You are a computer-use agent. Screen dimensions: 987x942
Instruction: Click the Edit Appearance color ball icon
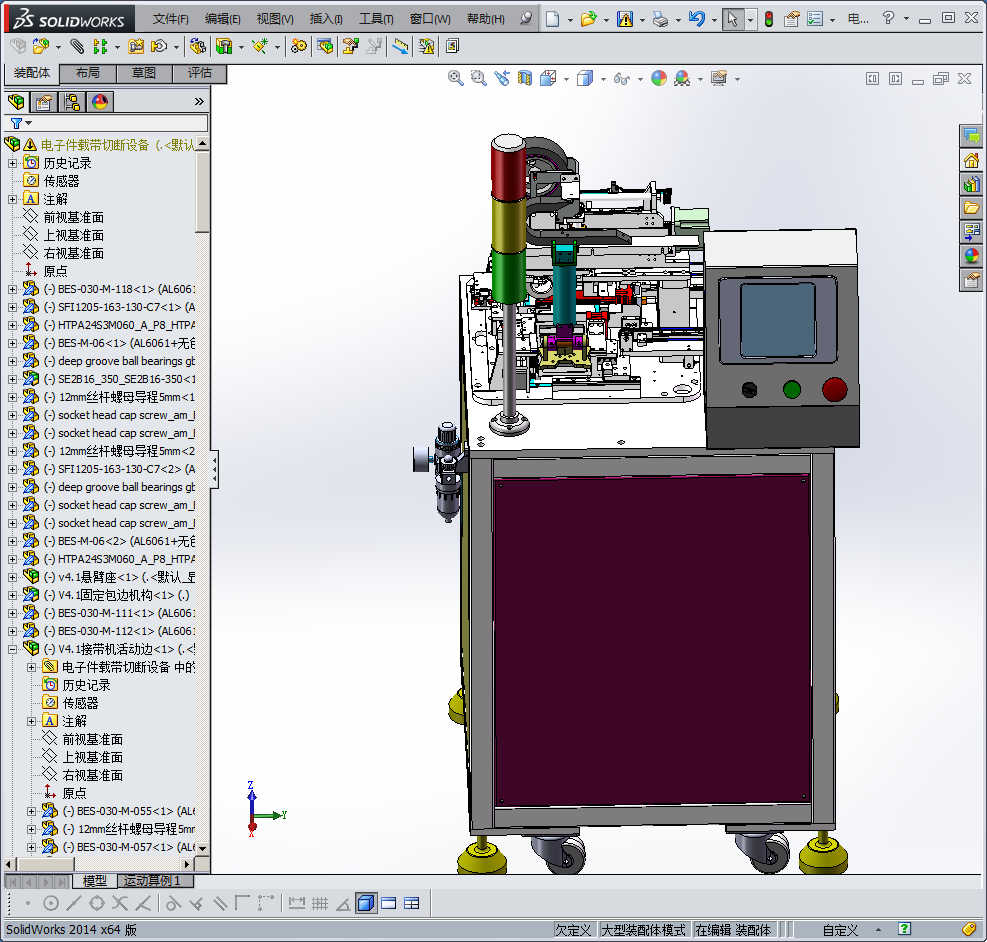tap(658, 78)
